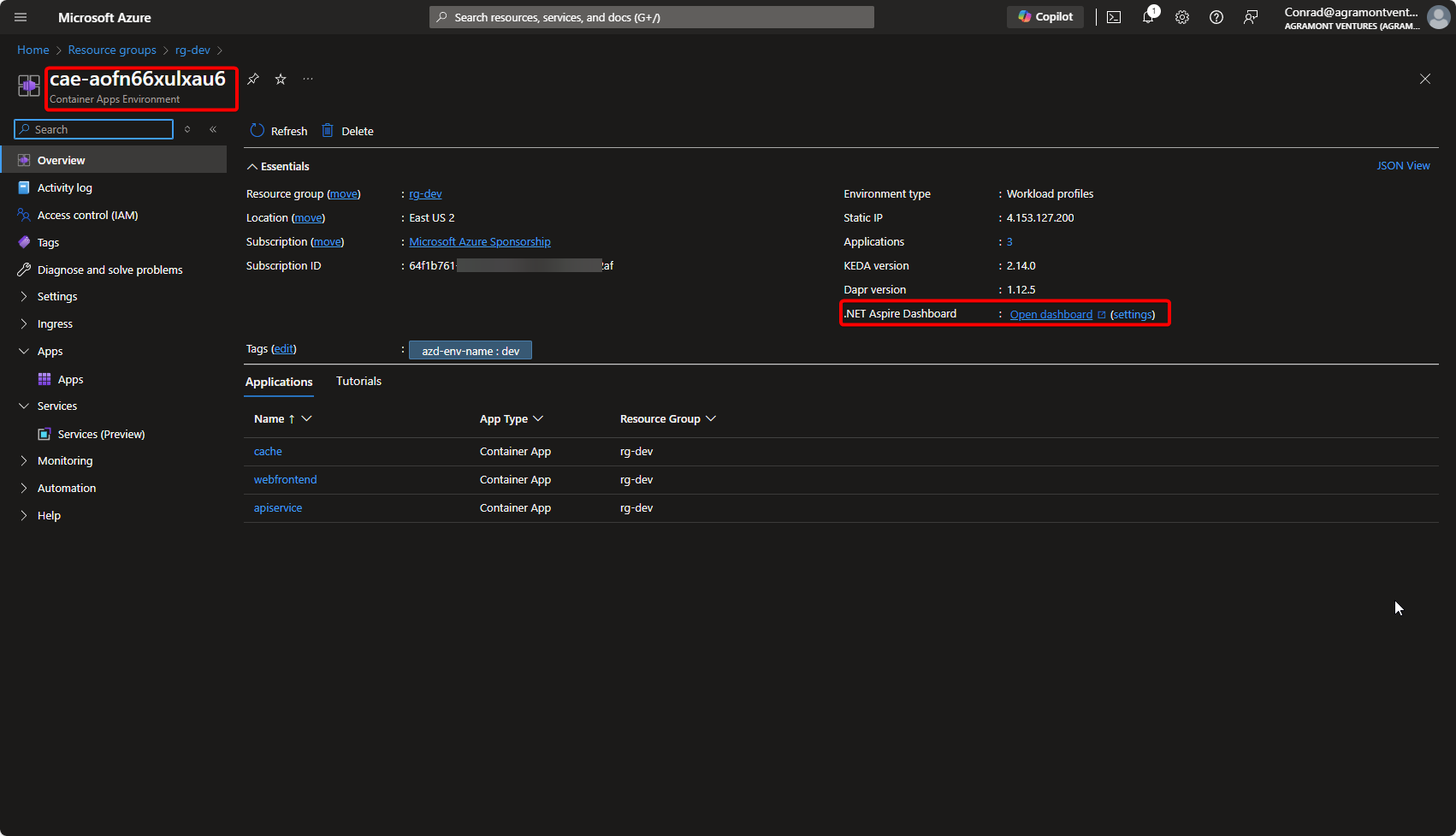The height and width of the screenshot is (836, 1456).
Task: Click the Container Apps Environment resource icon
Action: (29, 86)
